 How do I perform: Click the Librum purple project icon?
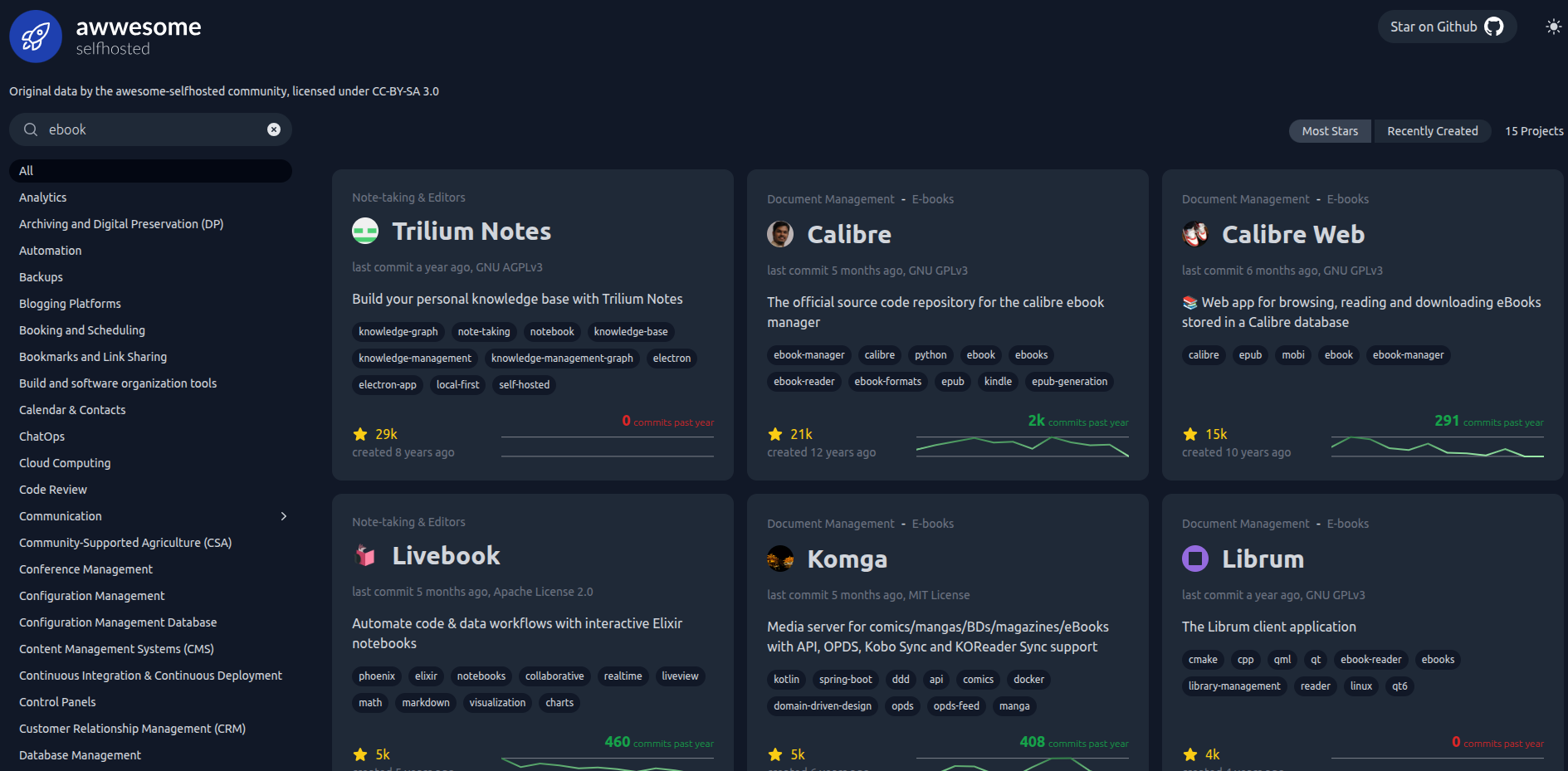tap(1195, 559)
